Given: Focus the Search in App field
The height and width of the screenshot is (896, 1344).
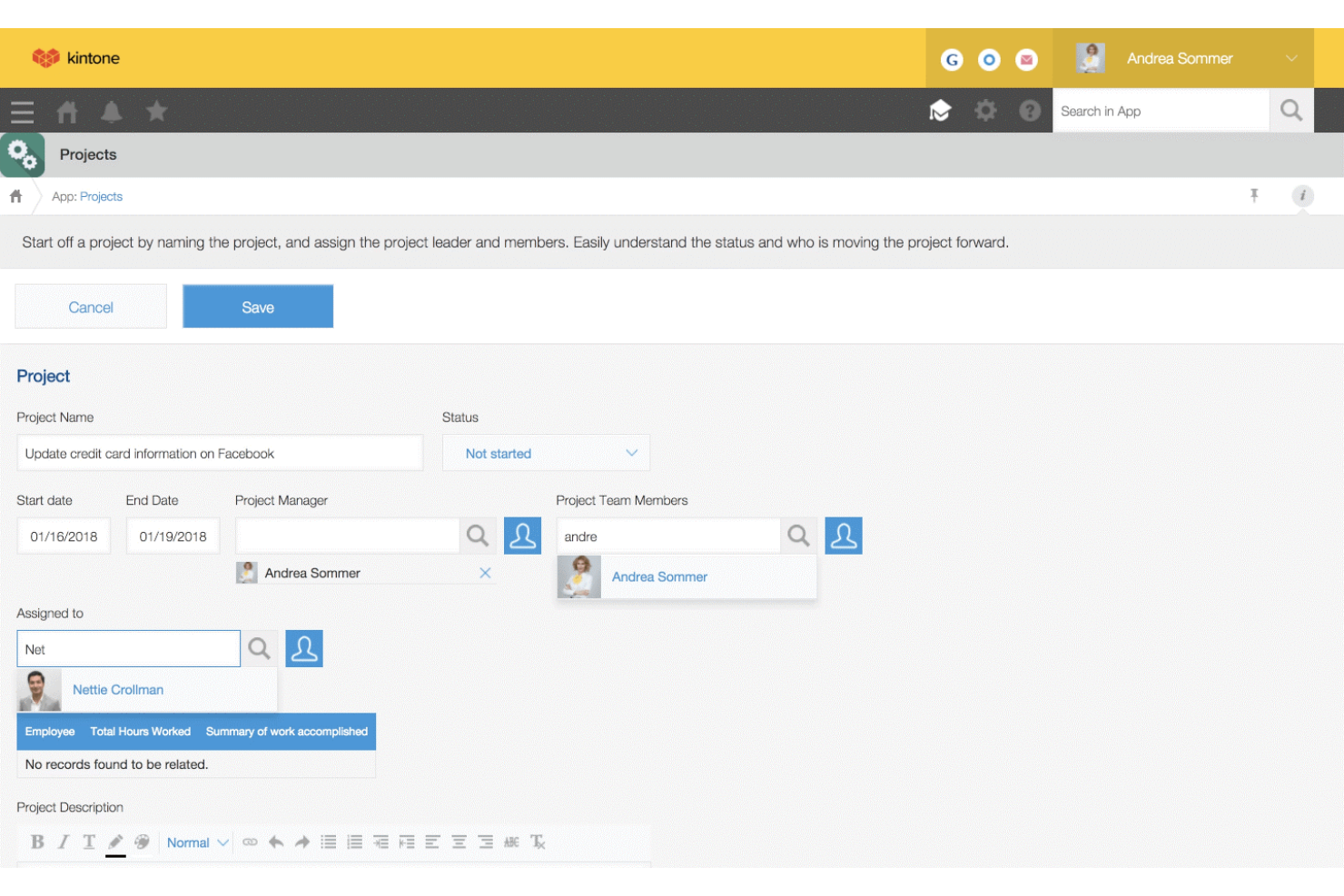Looking at the screenshot, I should pos(1161,111).
